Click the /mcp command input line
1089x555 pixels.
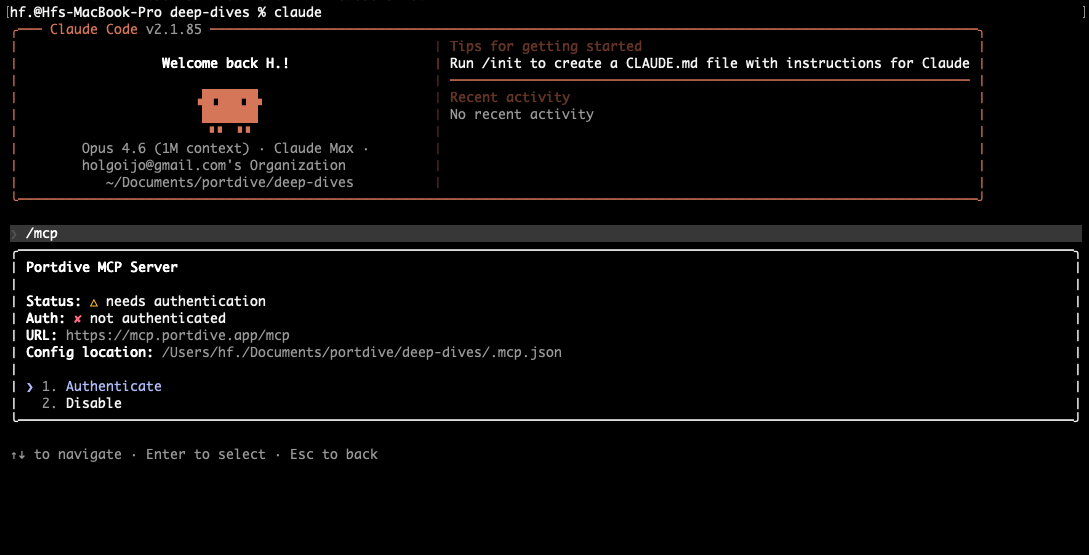click(x=546, y=233)
